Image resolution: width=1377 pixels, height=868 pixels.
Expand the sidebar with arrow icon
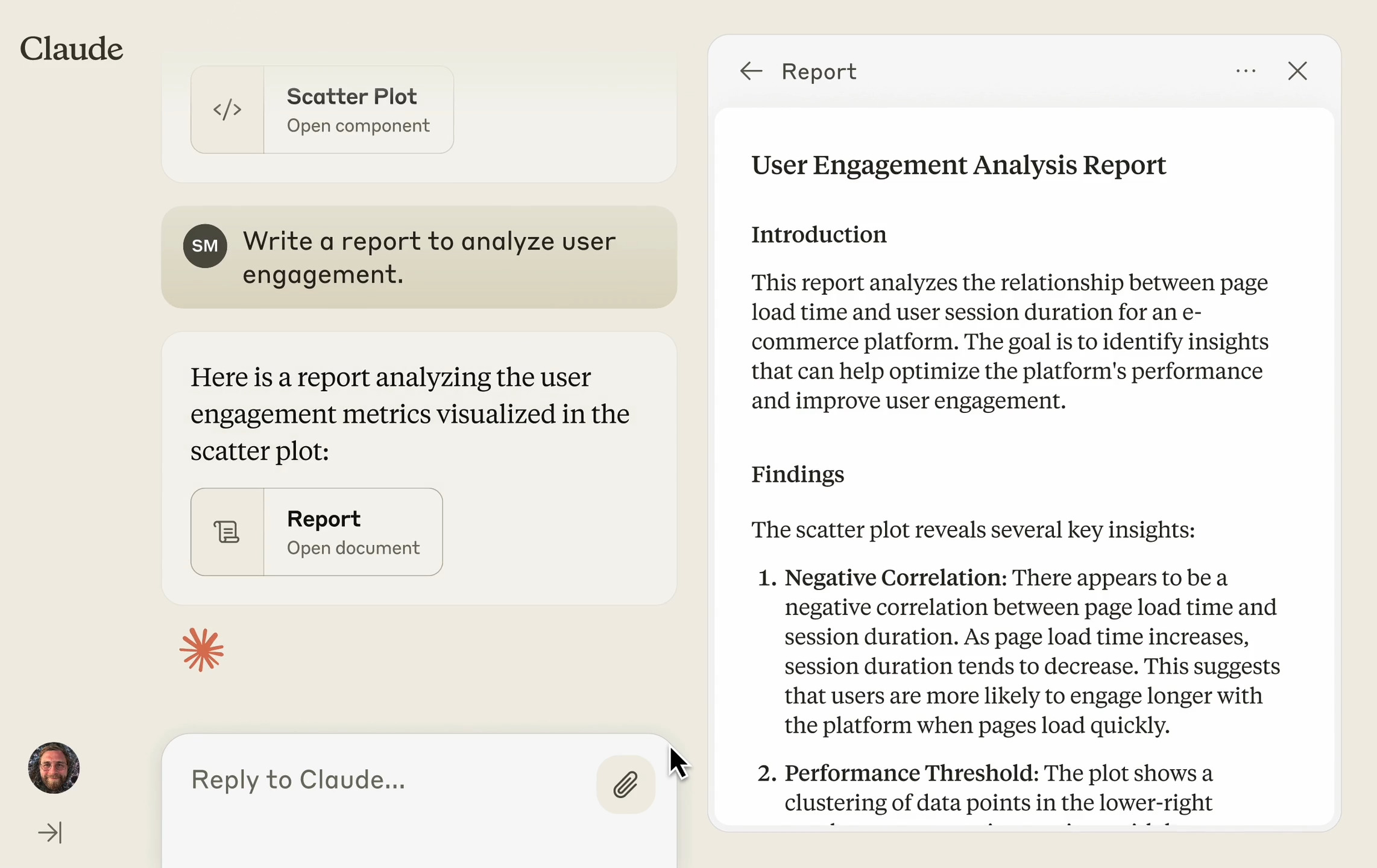pyautogui.click(x=50, y=832)
